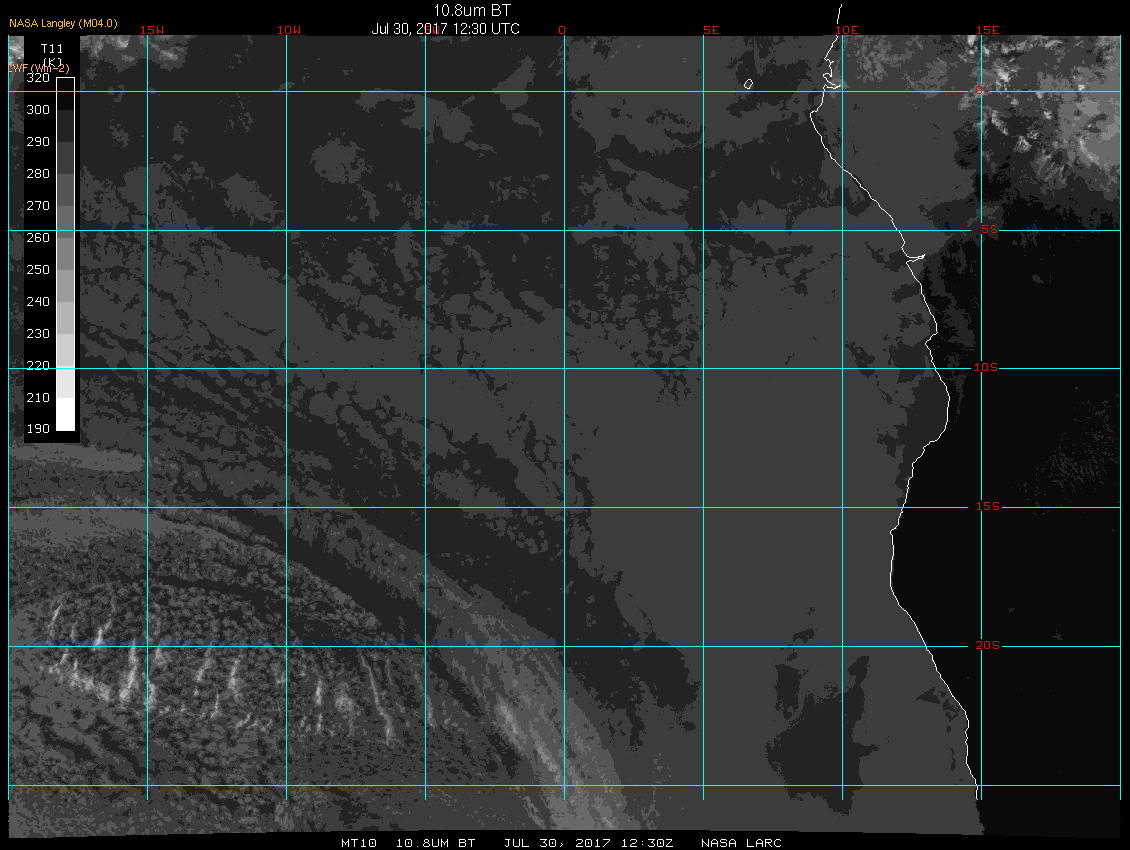Image resolution: width=1130 pixels, height=850 pixels.
Task: Click the white bottom segment of the color bar
Action: pyautogui.click(x=66, y=415)
